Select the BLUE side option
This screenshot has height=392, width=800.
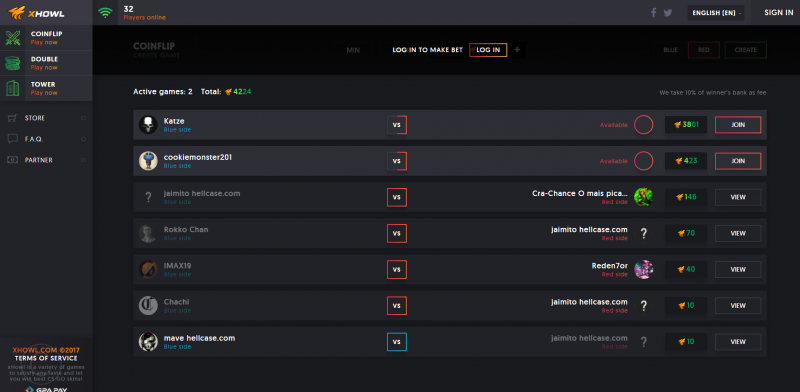point(670,50)
